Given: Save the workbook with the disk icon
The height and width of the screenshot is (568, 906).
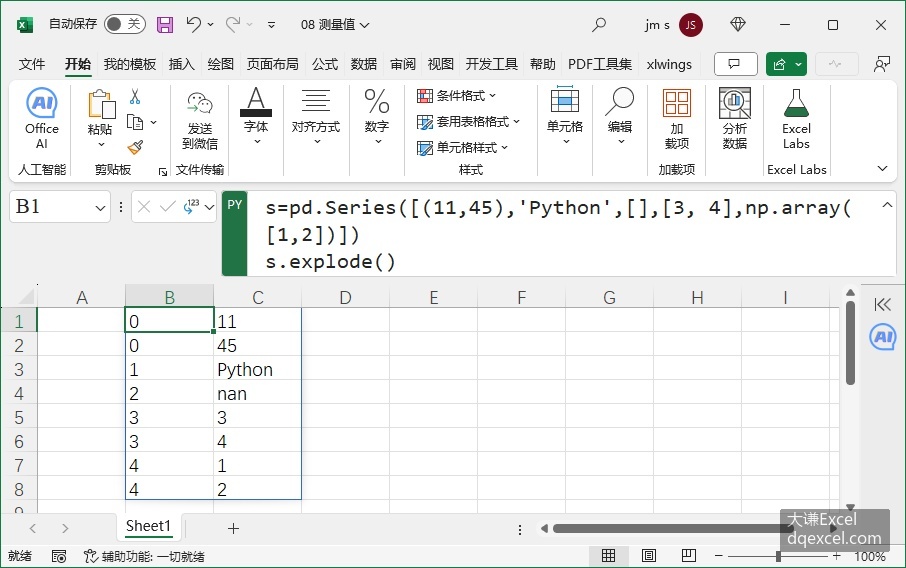Looking at the screenshot, I should 165,25.
